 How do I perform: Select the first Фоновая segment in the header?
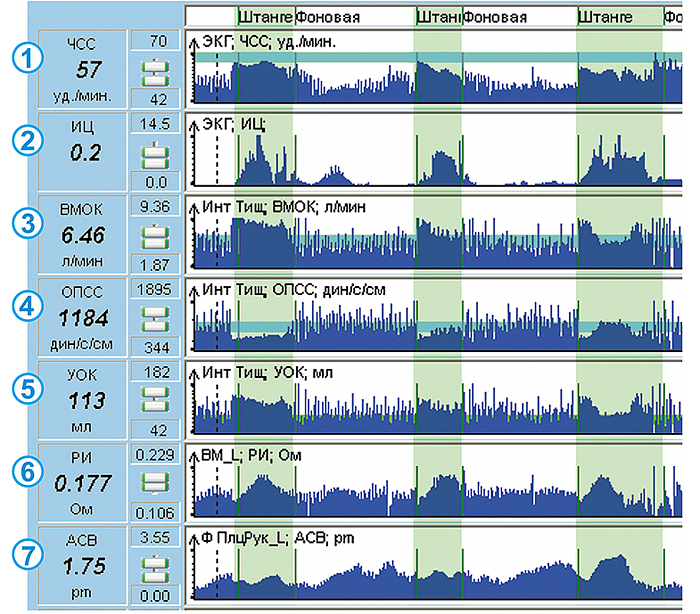tap(354, 17)
